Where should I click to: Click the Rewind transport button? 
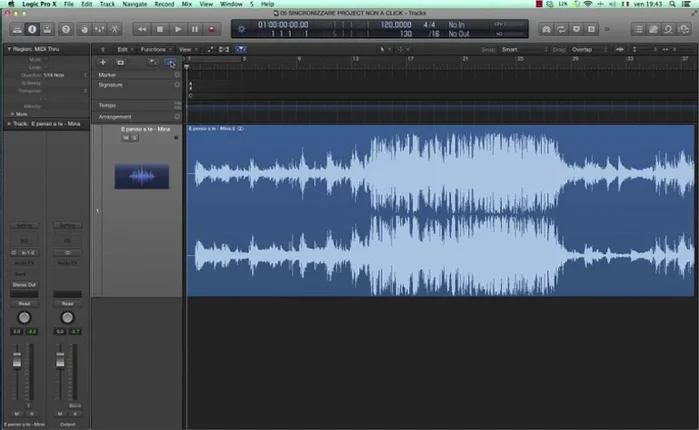(142, 30)
